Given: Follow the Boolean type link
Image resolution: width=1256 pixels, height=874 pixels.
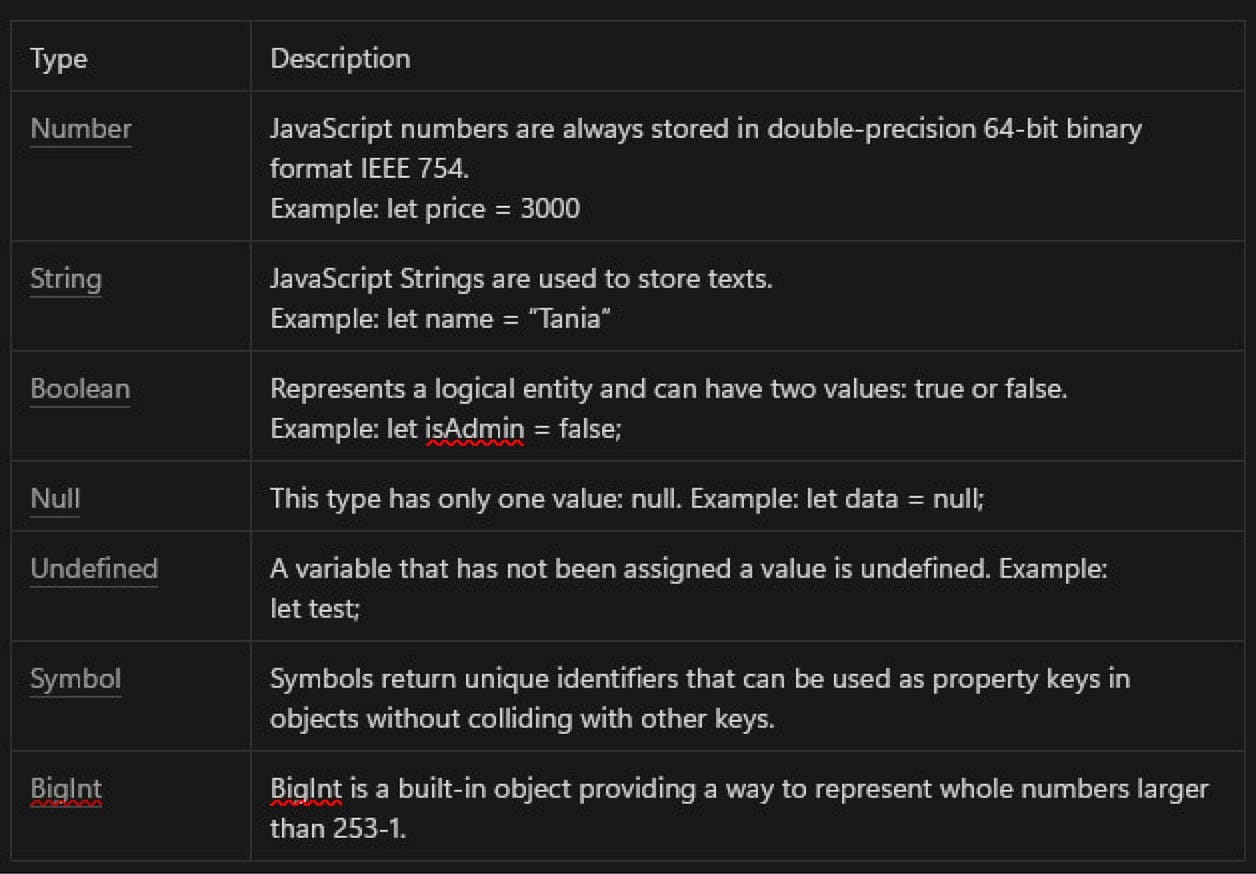Looking at the screenshot, I should pyautogui.click(x=80, y=389).
